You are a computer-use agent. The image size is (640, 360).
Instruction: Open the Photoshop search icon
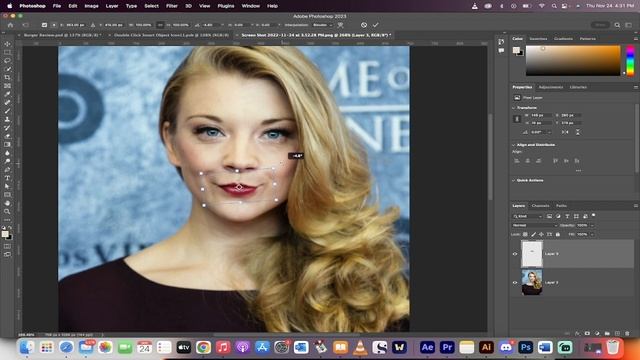click(617, 25)
